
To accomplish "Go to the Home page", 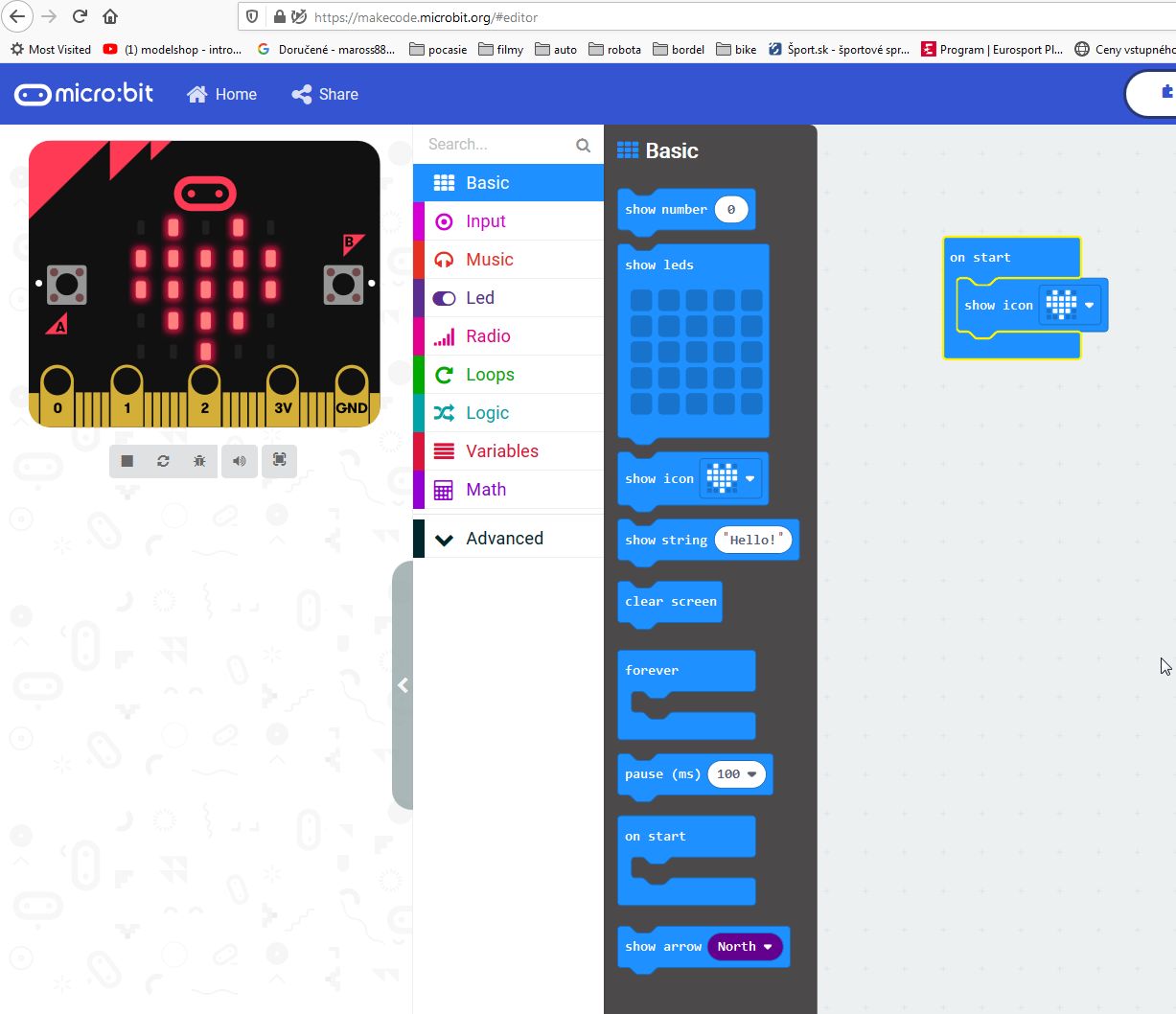I will coord(222,94).
